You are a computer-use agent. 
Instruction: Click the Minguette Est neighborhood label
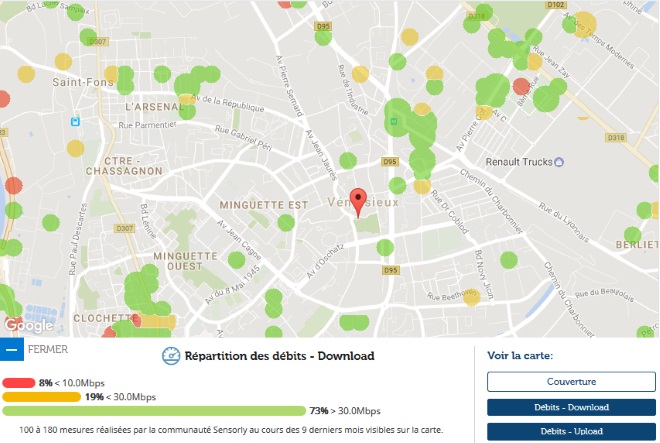pyautogui.click(x=264, y=204)
